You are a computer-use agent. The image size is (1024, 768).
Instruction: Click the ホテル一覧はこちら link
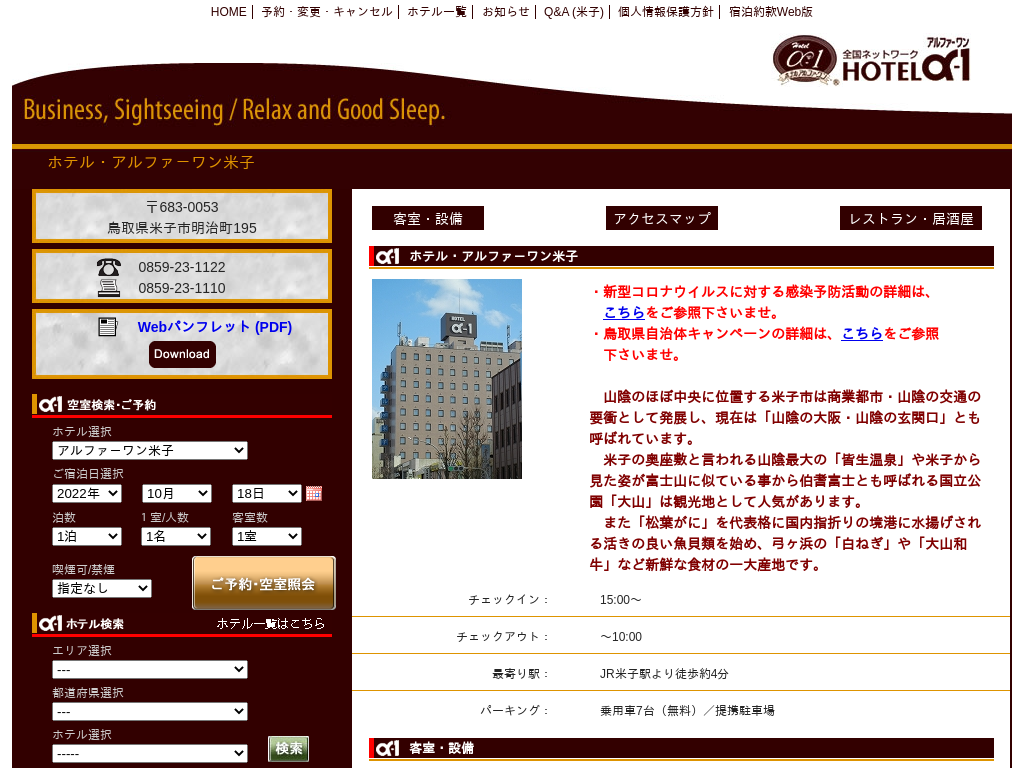coord(271,623)
